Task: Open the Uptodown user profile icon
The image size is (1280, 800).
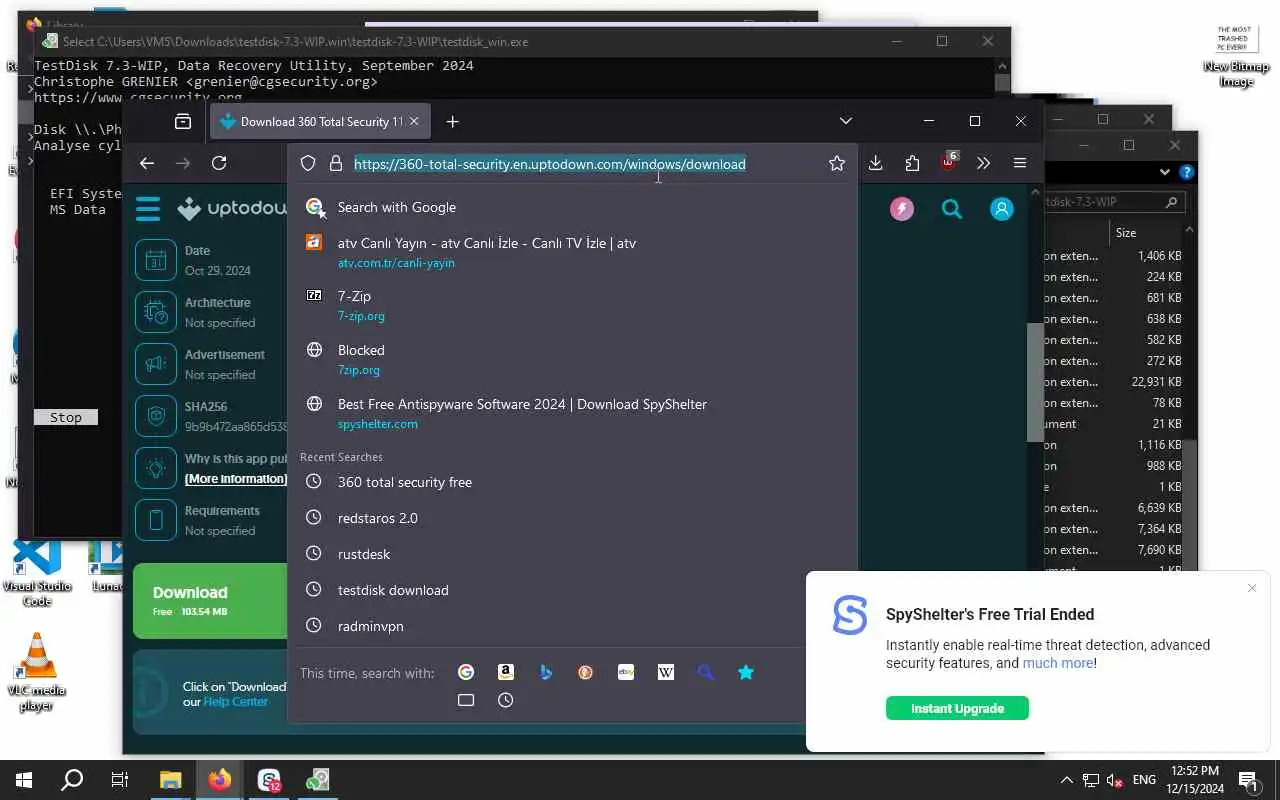Action: (x=1002, y=208)
